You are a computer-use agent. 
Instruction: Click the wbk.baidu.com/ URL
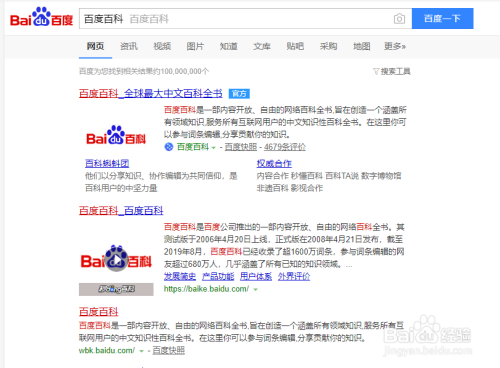pos(107,350)
